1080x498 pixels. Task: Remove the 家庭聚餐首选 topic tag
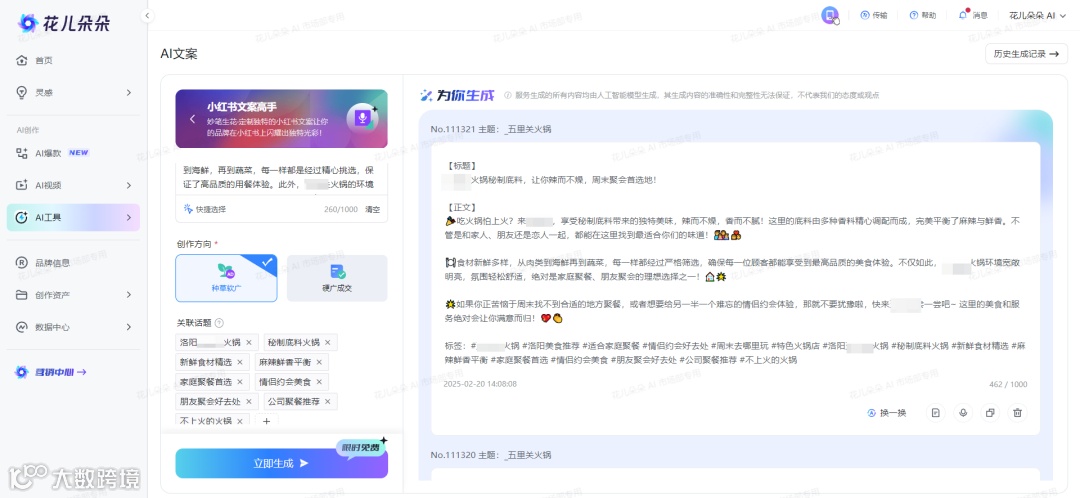click(240, 382)
